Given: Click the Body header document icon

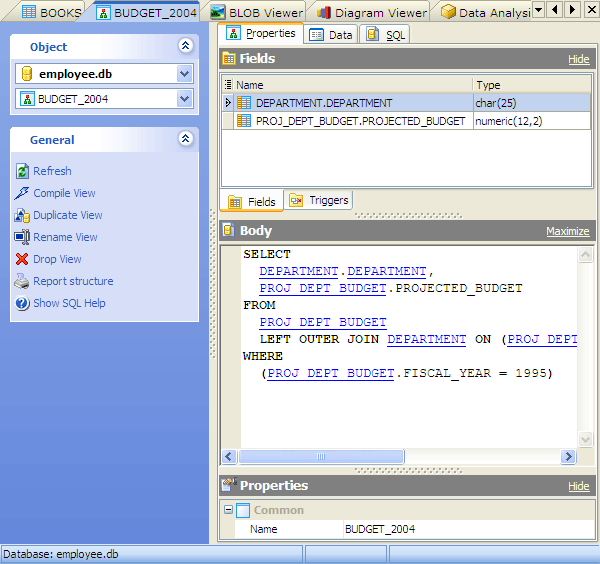Looking at the screenshot, I should click(x=228, y=230).
